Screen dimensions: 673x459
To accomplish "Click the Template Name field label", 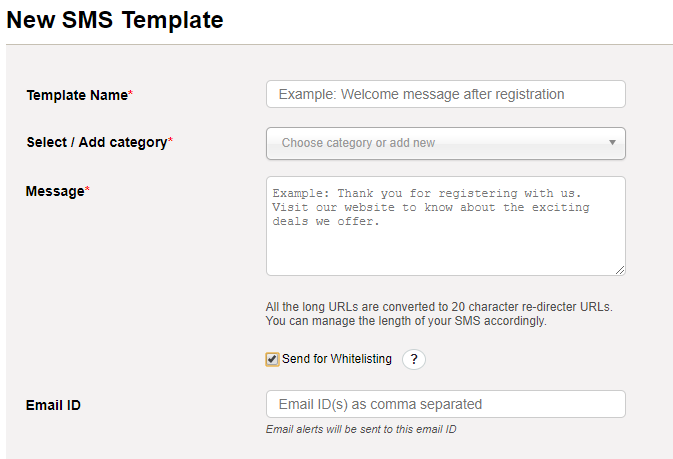I will click(x=77, y=95).
